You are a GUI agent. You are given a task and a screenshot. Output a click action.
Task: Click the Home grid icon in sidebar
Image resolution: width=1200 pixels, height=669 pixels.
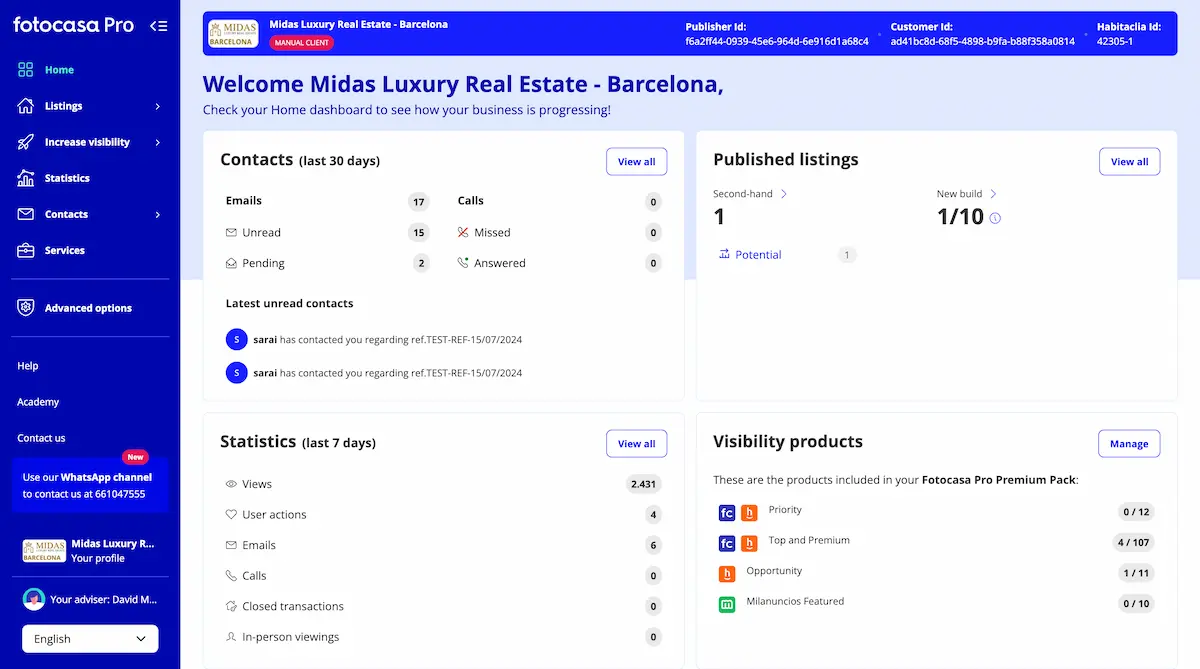(26, 70)
